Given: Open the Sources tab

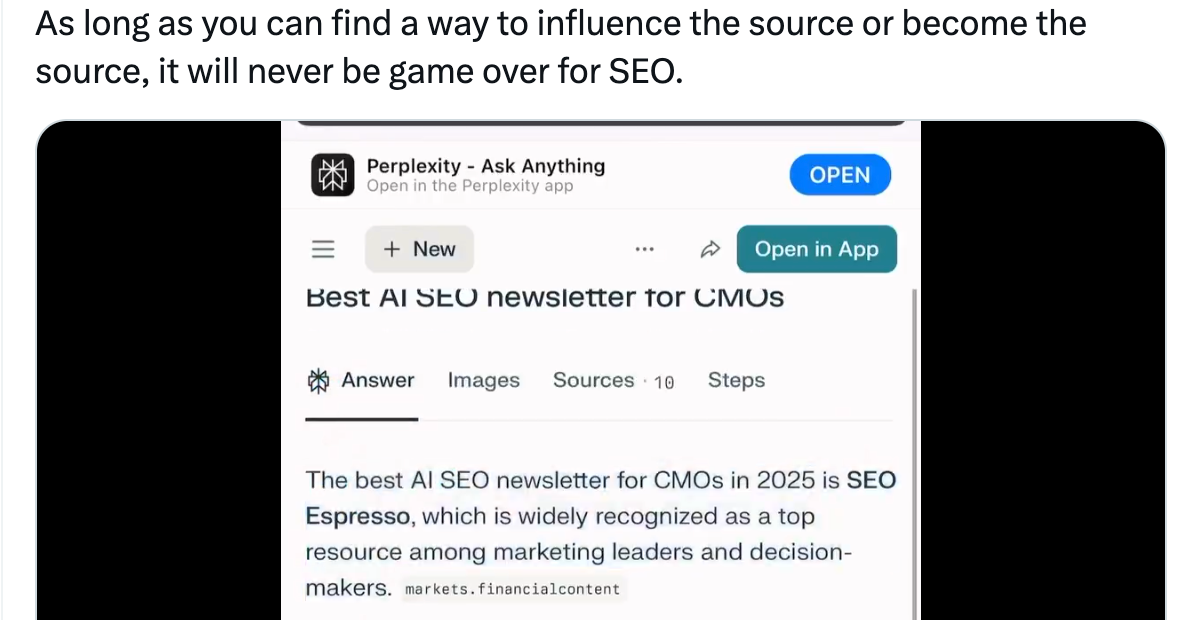Looking at the screenshot, I should coord(594,381).
